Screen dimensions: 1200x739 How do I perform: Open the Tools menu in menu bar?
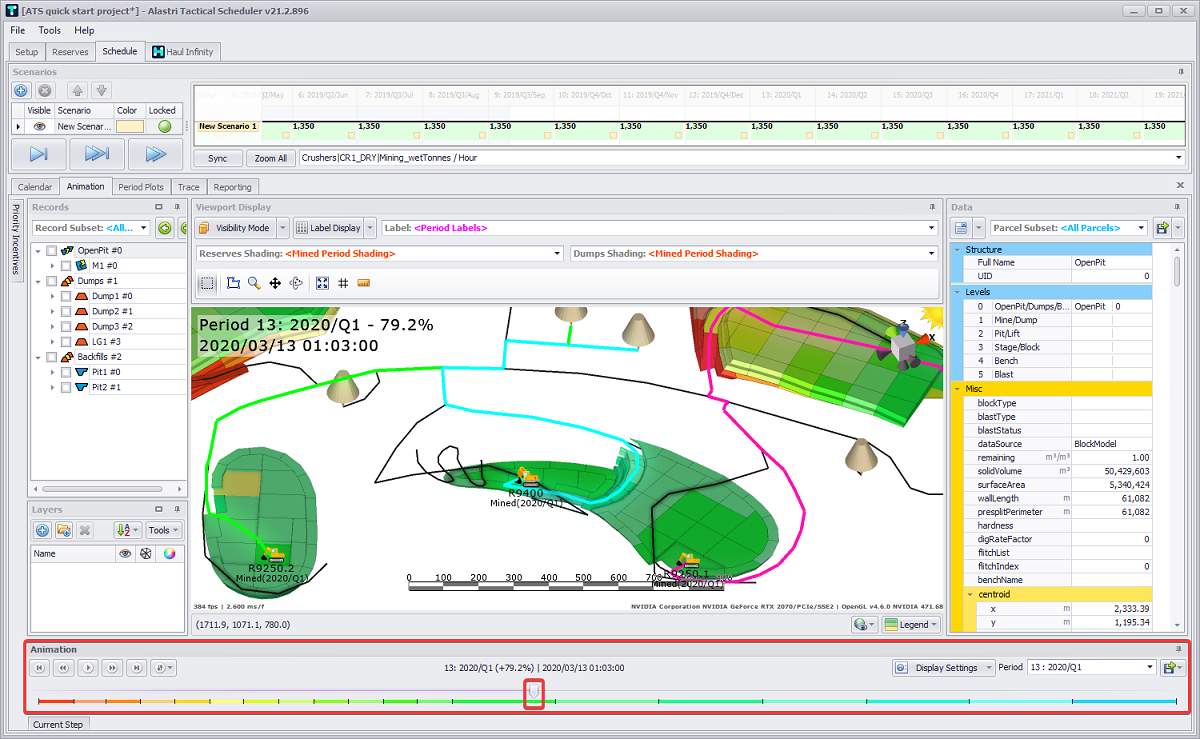coord(49,31)
